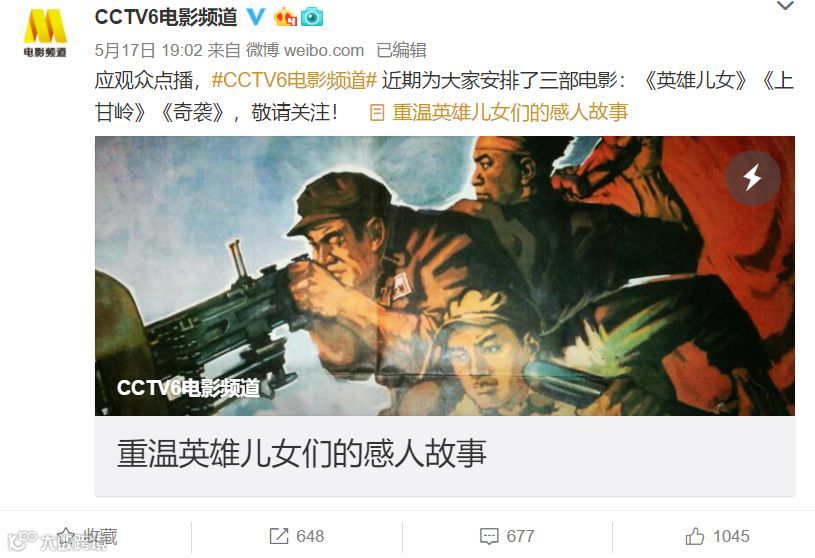The height and width of the screenshot is (558, 815).
Task: Open the 微博 weibo.com source link
Action: click(x=305, y=50)
